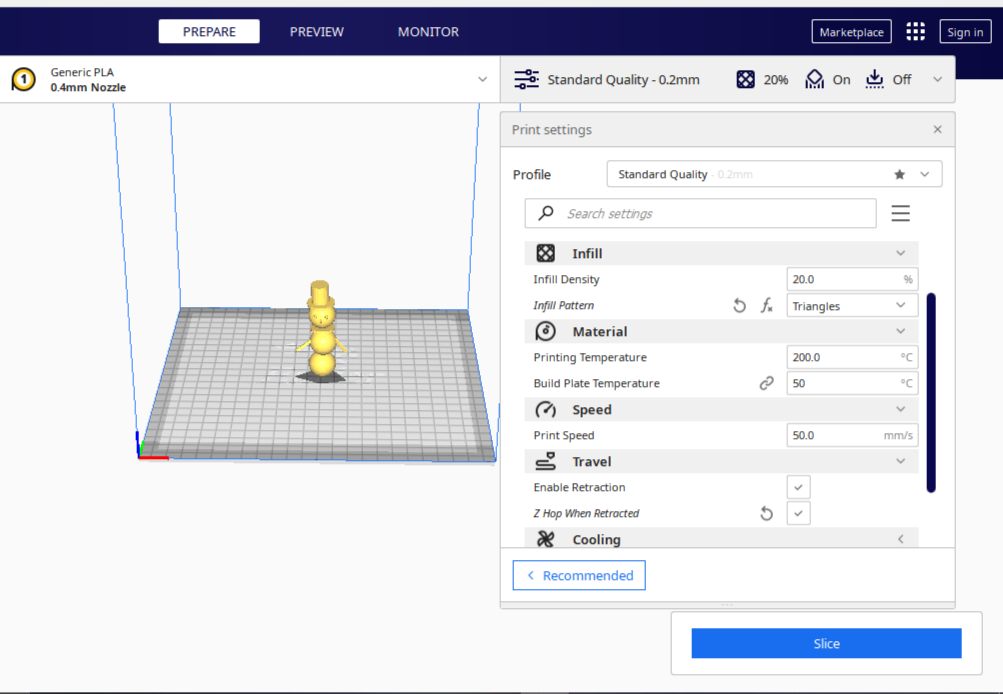Viewport: 1003px width, 694px height.
Task: Click the extruder 1 number icon
Action: click(24, 79)
